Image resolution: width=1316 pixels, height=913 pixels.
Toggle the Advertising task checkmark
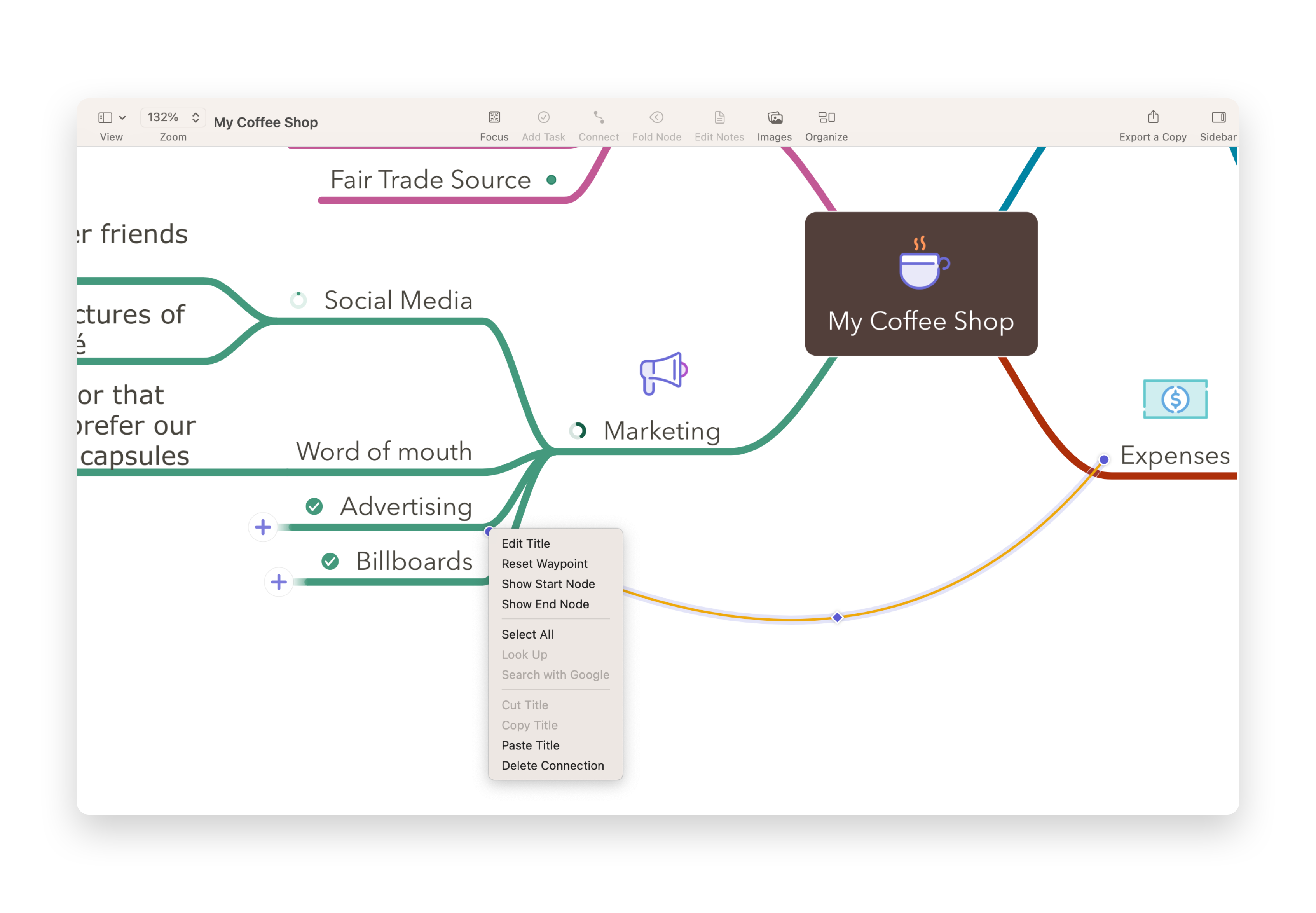[314, 506]
